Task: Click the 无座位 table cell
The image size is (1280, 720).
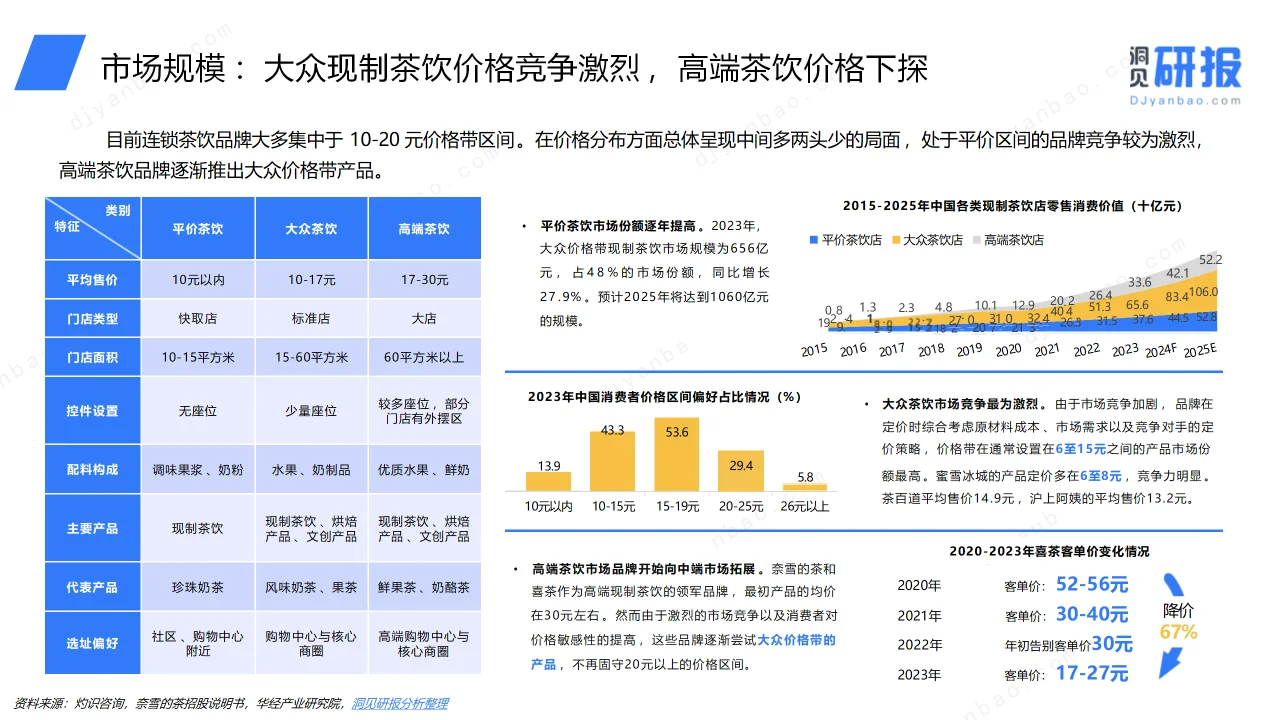Action: coord(198,411)
